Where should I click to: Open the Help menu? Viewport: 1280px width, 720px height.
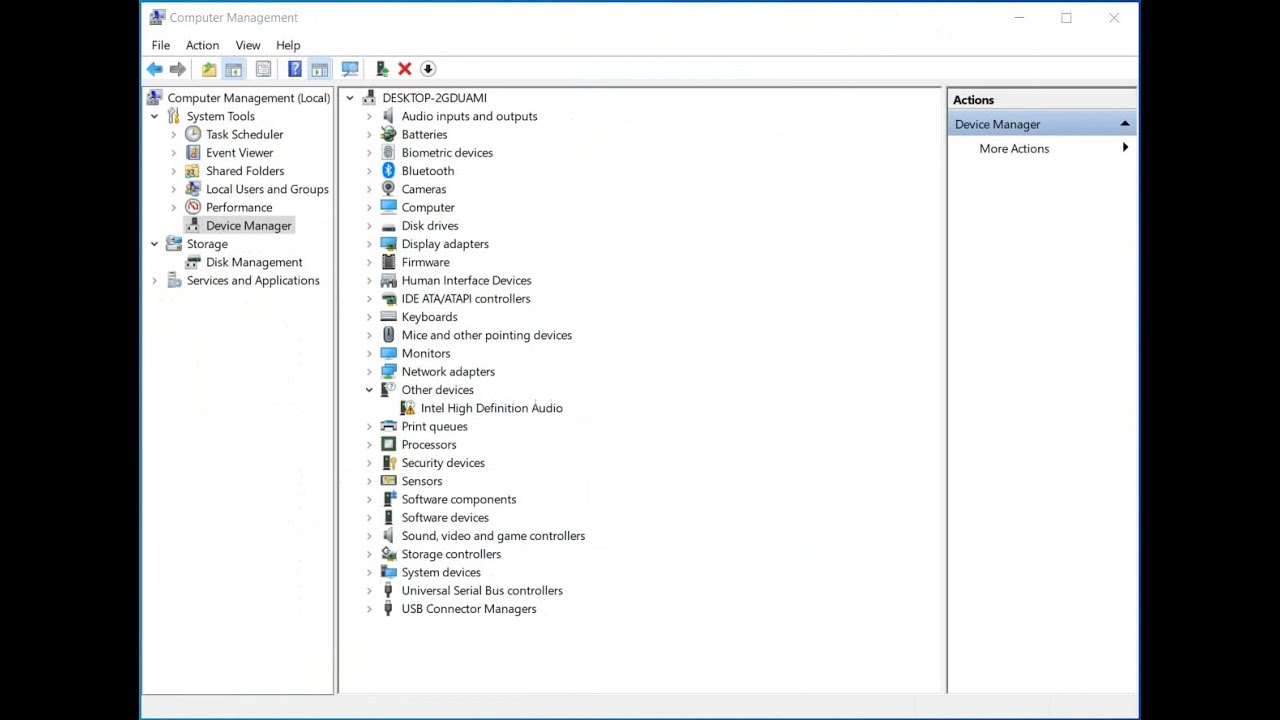[288, 45]
